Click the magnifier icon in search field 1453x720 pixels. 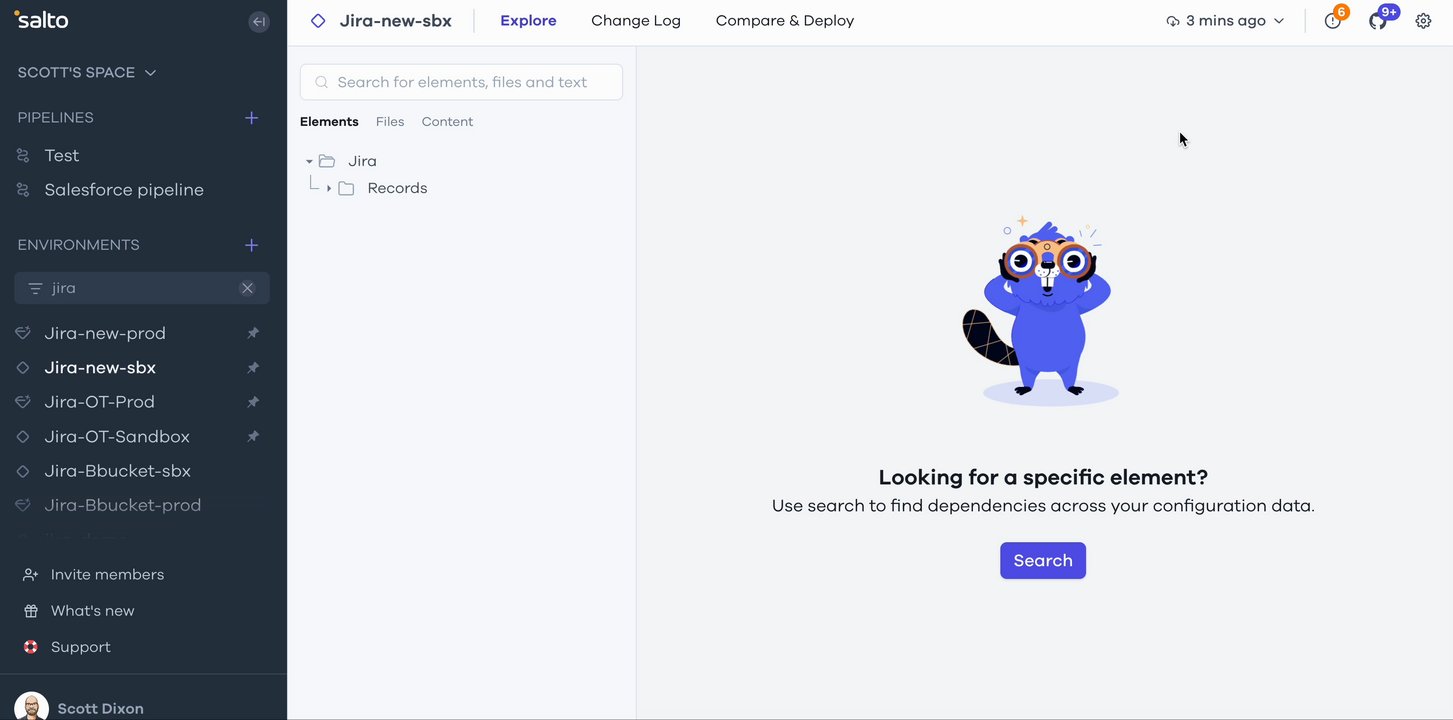click(x=322, y=82)
